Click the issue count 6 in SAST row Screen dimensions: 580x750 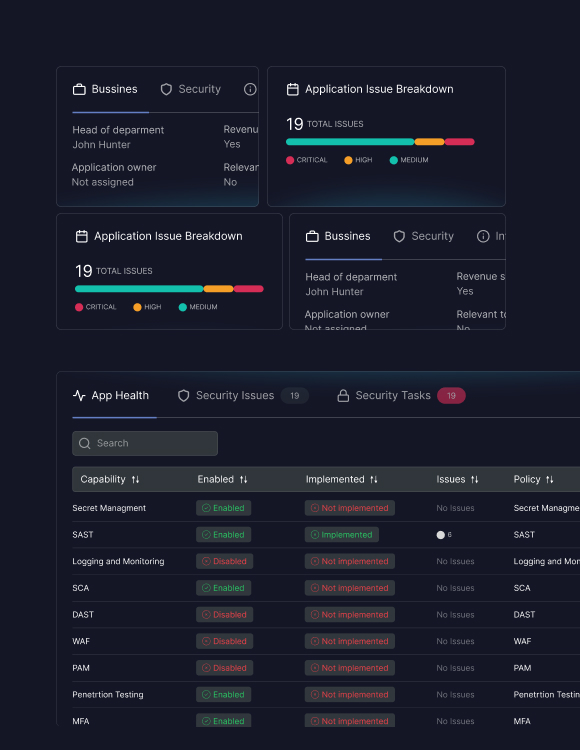pyautogui.click(x=449, y=535)
